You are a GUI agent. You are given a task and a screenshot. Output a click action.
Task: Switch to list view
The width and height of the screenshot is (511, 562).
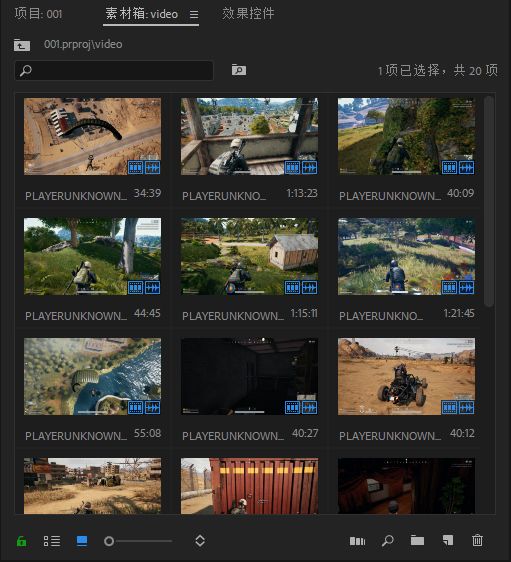pyautogui.click(x=52, y=541)
